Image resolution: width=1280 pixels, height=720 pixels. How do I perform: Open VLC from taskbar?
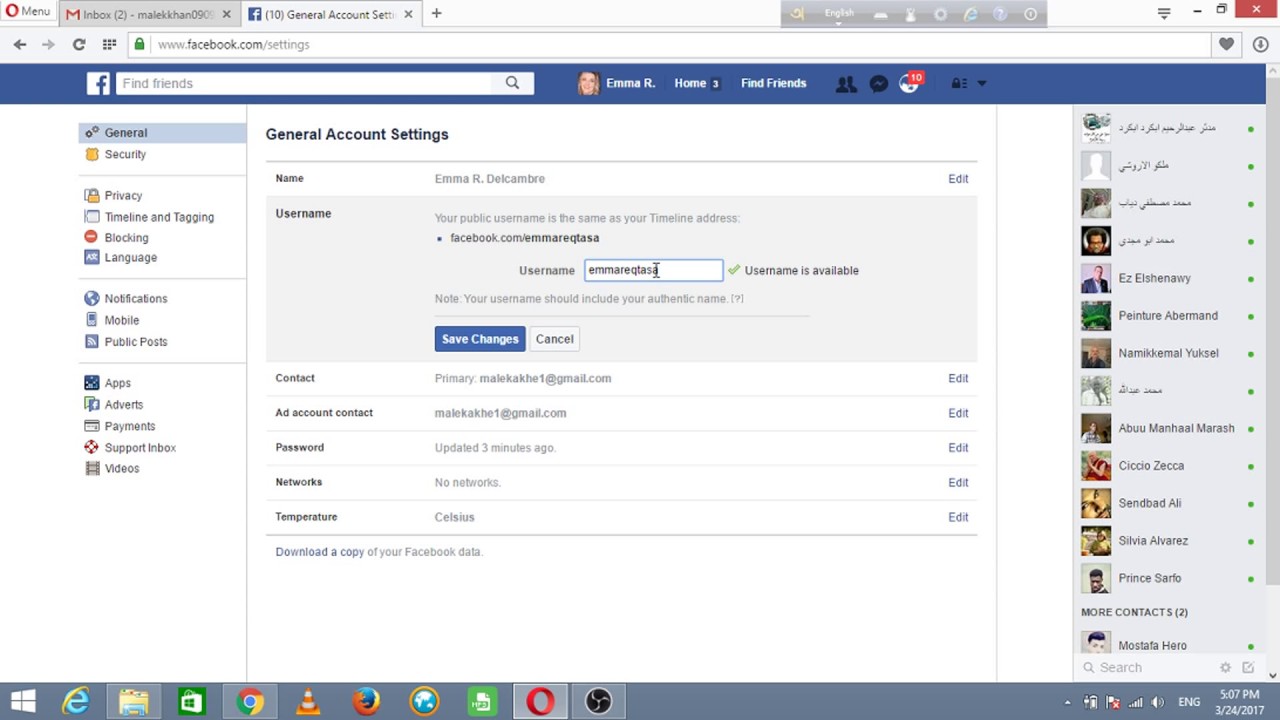click(x=308, y=701)
